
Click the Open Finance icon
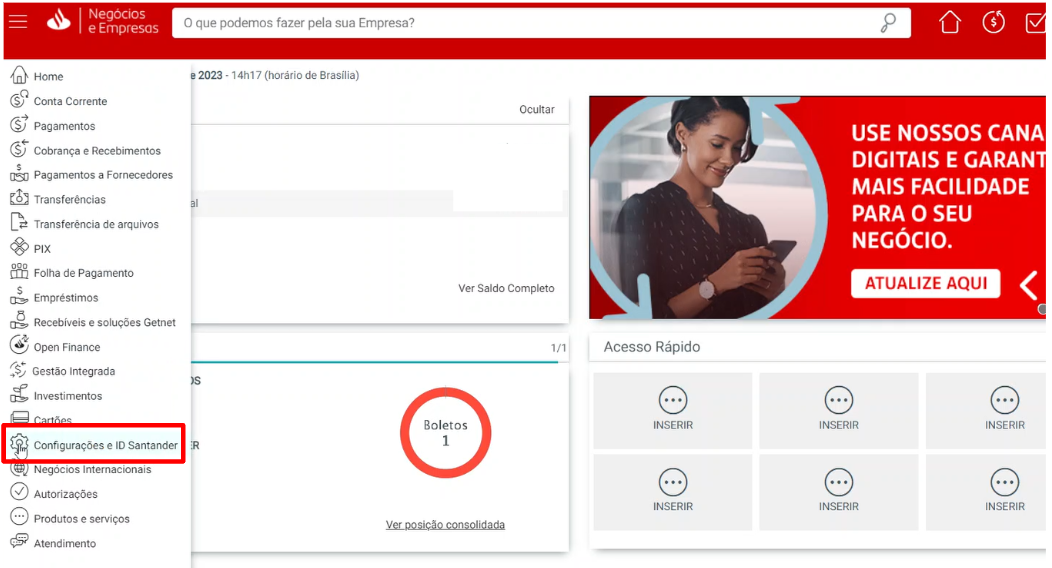[x=19, y=345]
